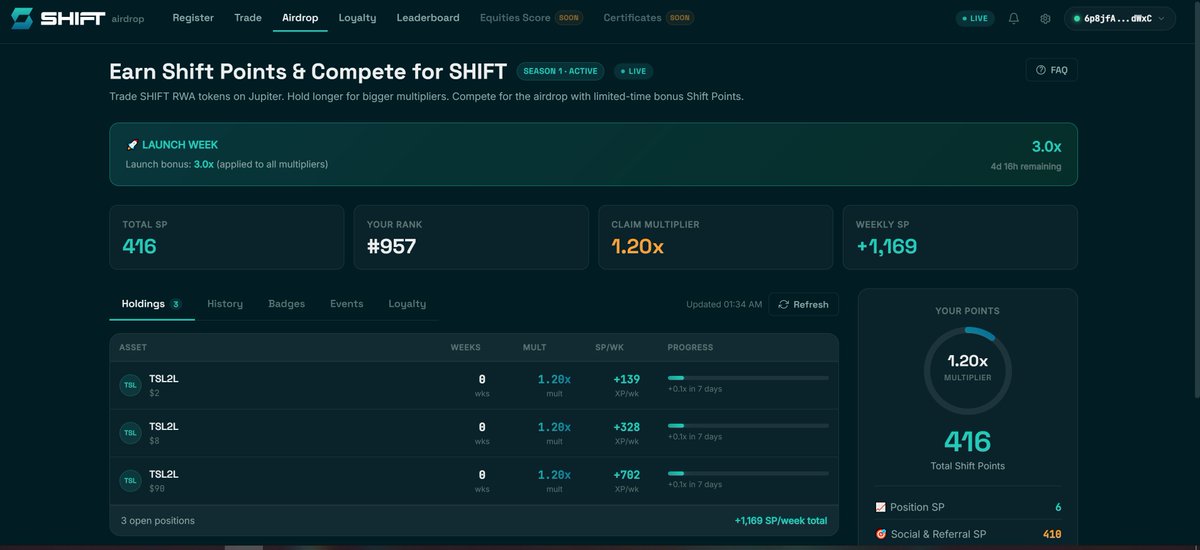Click the Position SP value 6

tap(1058, 507)
